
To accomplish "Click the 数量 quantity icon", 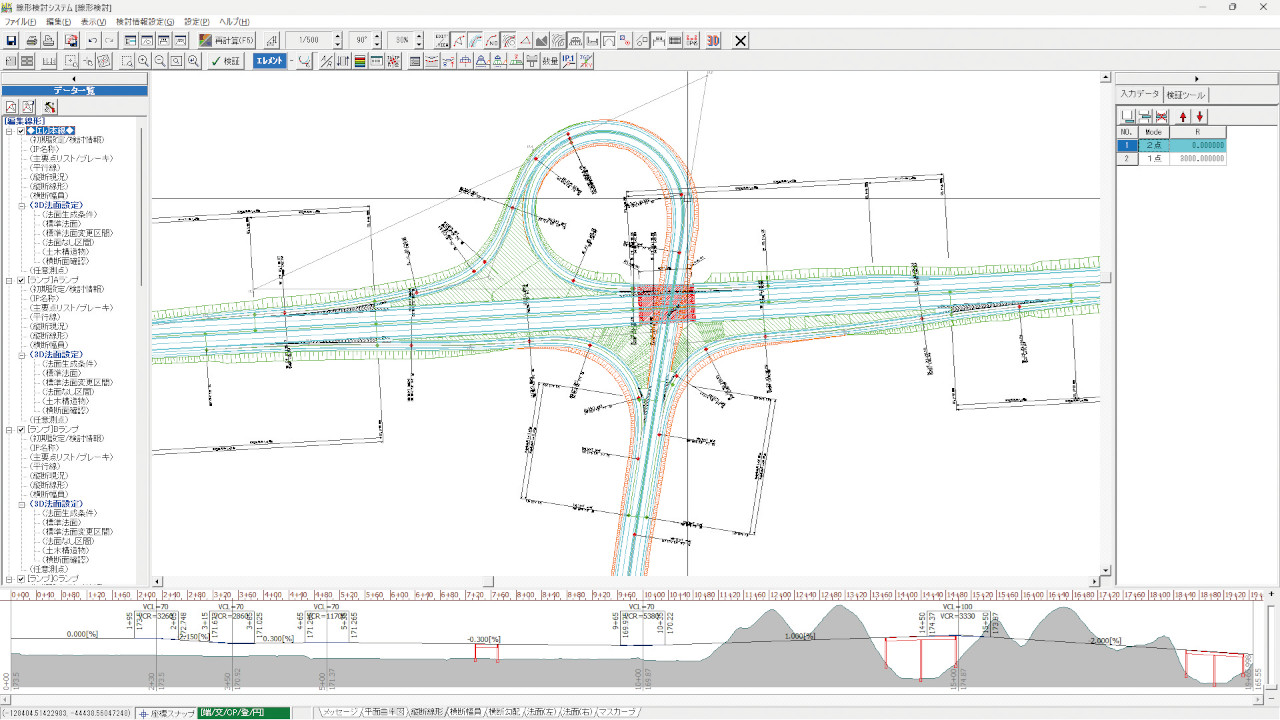I will (x=550, y=61).
